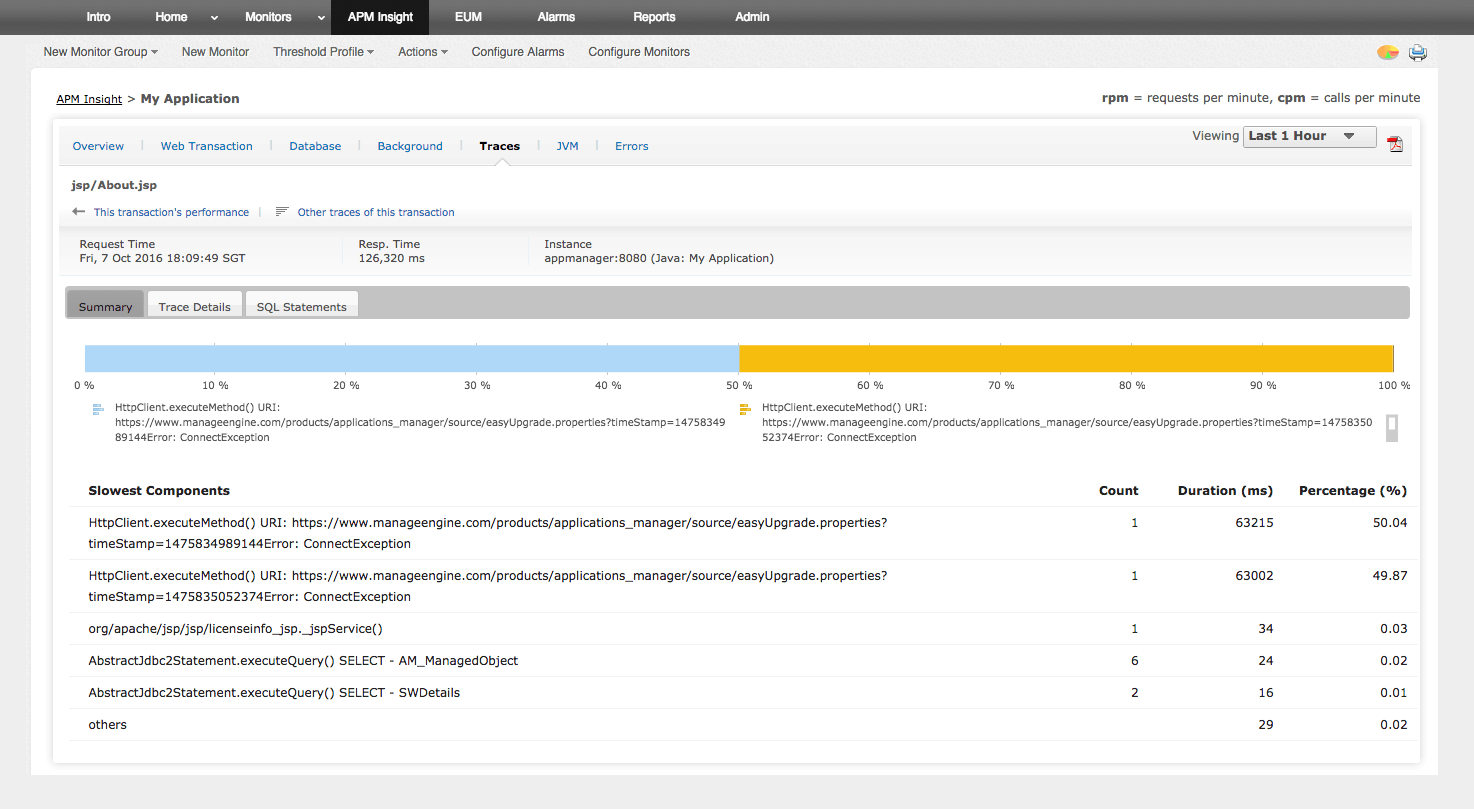The width and height of the screenshot is (1474, 809).
Task: Click the request time Fri, 7 Oct 2016 text
Action: pos(162,258)
